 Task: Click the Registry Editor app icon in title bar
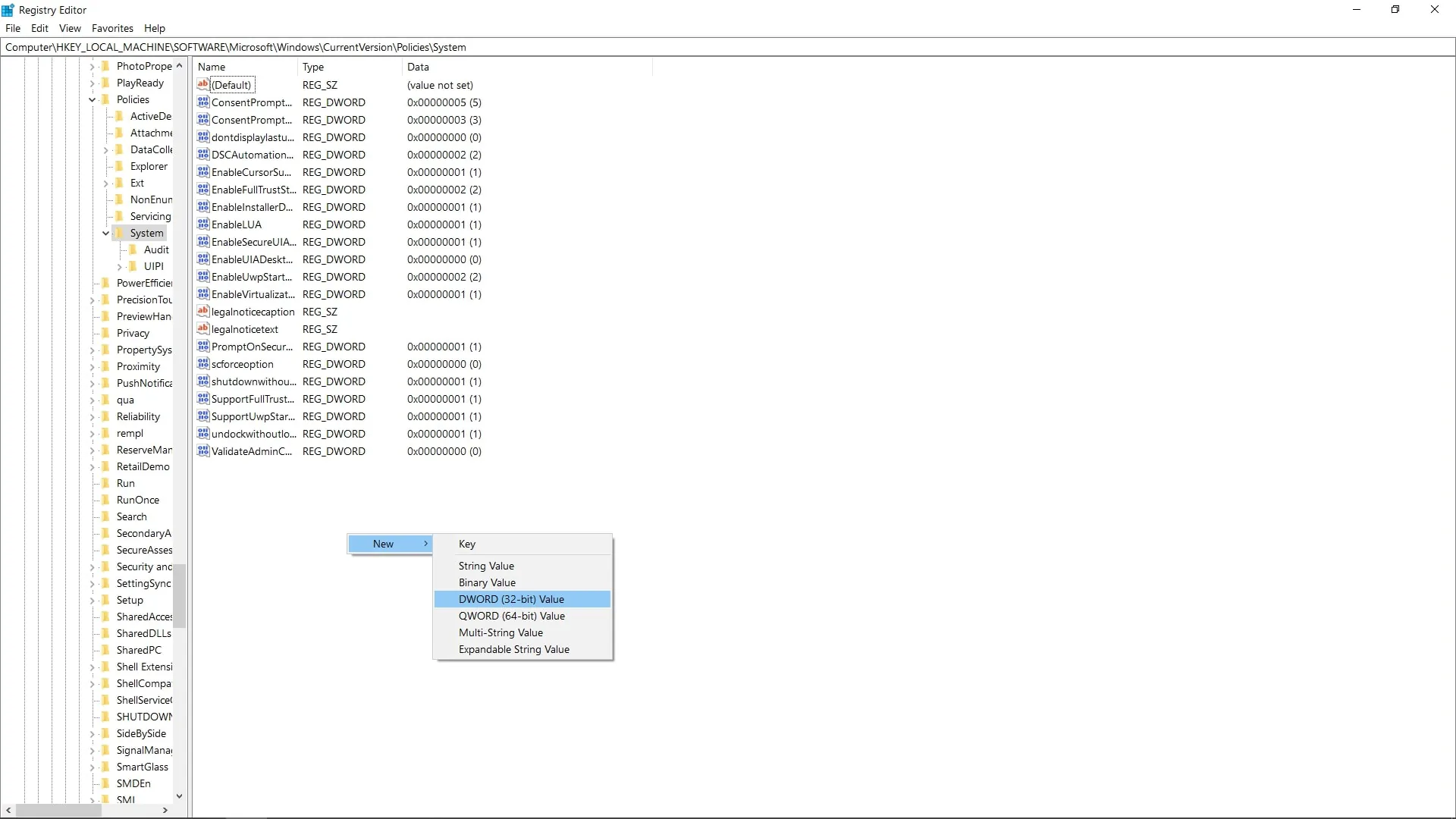point(8,10)
